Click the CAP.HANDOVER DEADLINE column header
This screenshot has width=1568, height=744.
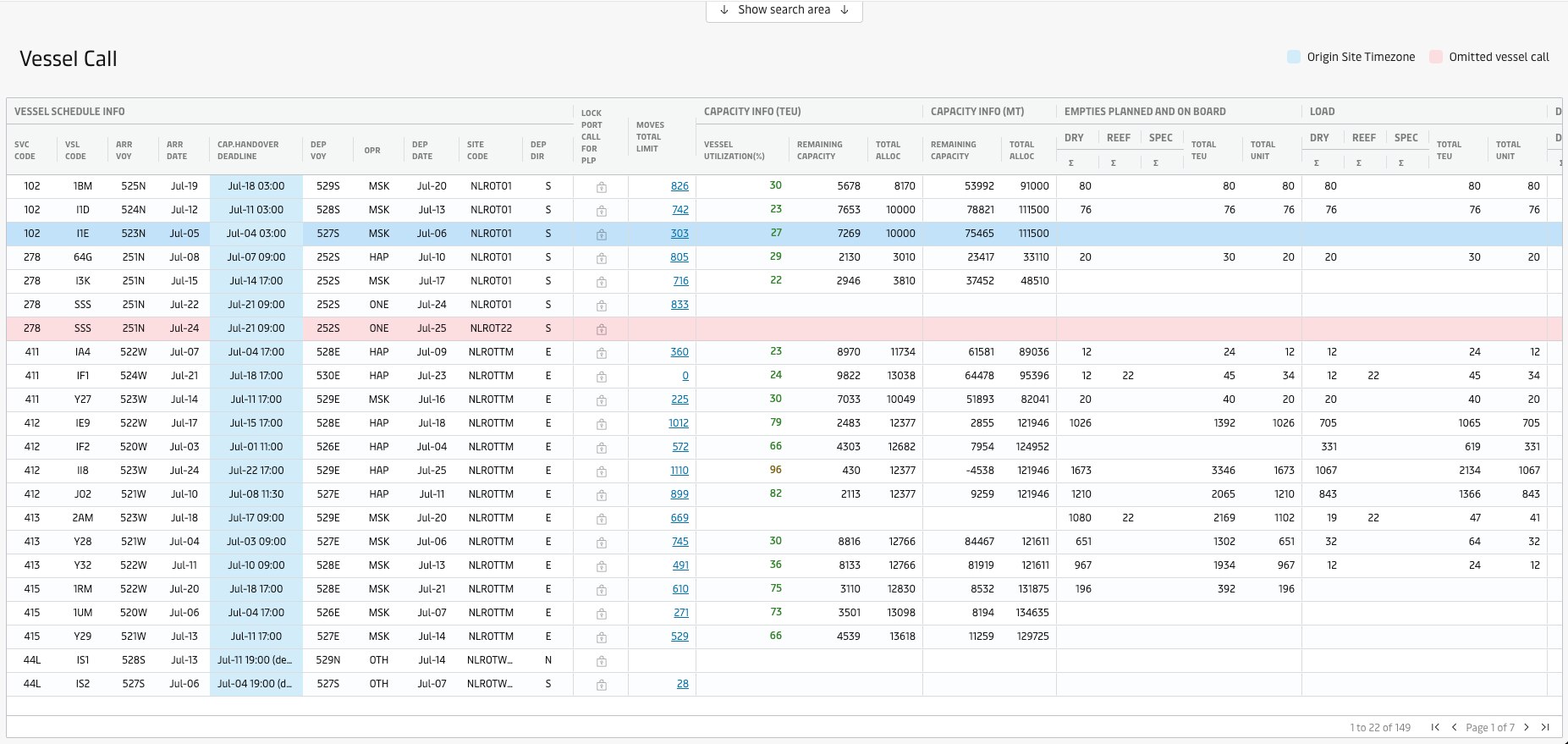point(248,150)
